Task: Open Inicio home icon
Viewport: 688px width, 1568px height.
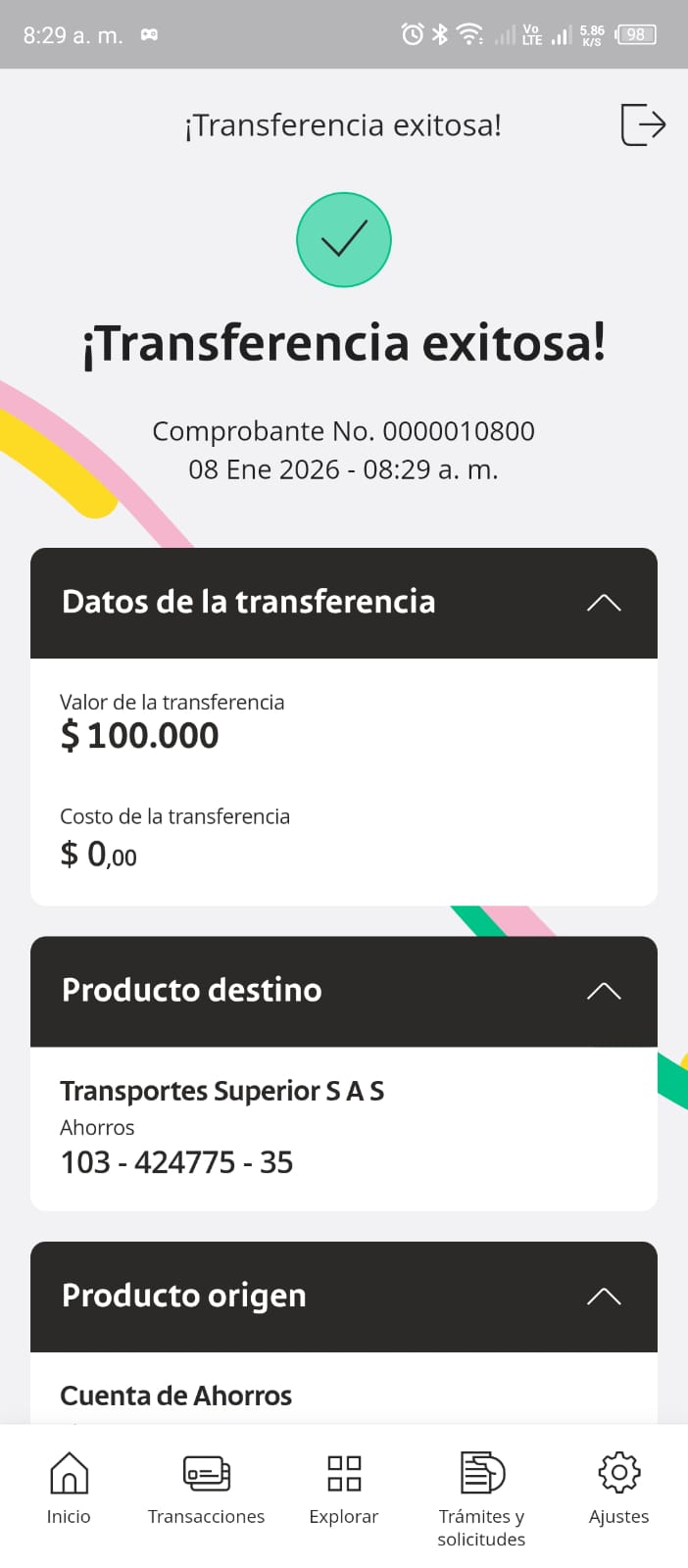Action: click(x=69, y=1473)
